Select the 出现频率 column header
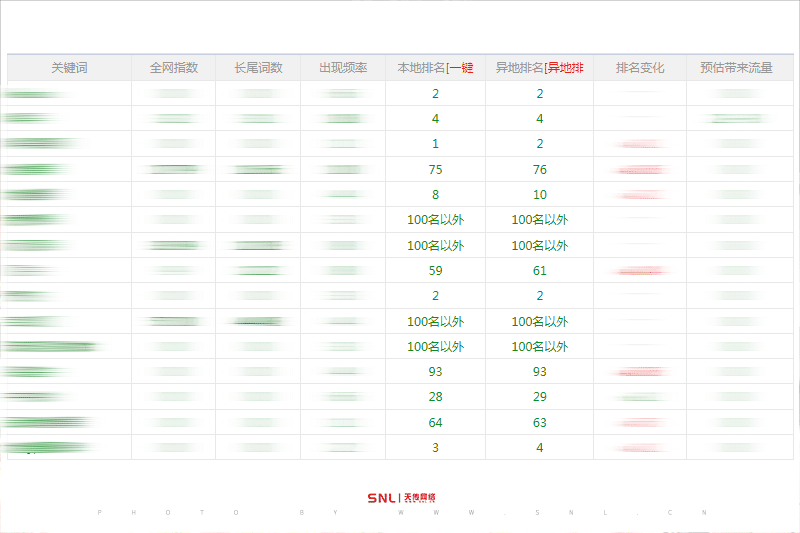This screenshot has height=533, width=800. (x=343, y=68)
